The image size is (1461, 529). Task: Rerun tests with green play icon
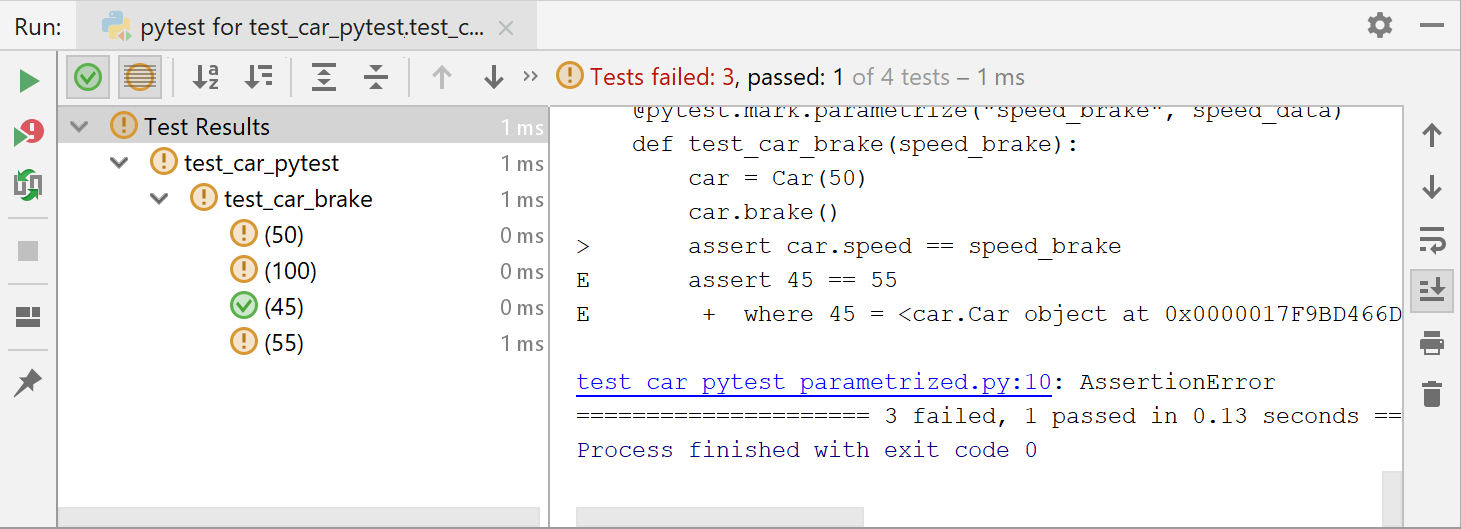coord(29,81)
